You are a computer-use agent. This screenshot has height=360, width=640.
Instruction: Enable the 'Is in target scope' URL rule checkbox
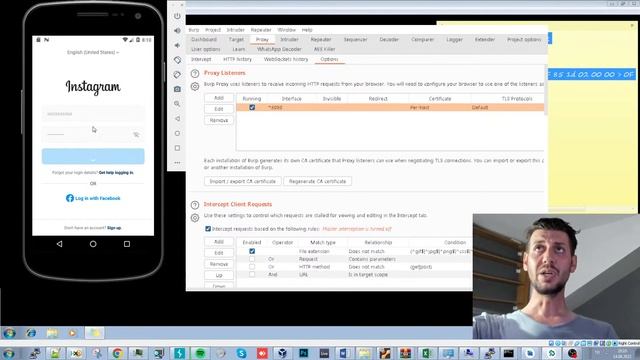[x=252, y=275]
